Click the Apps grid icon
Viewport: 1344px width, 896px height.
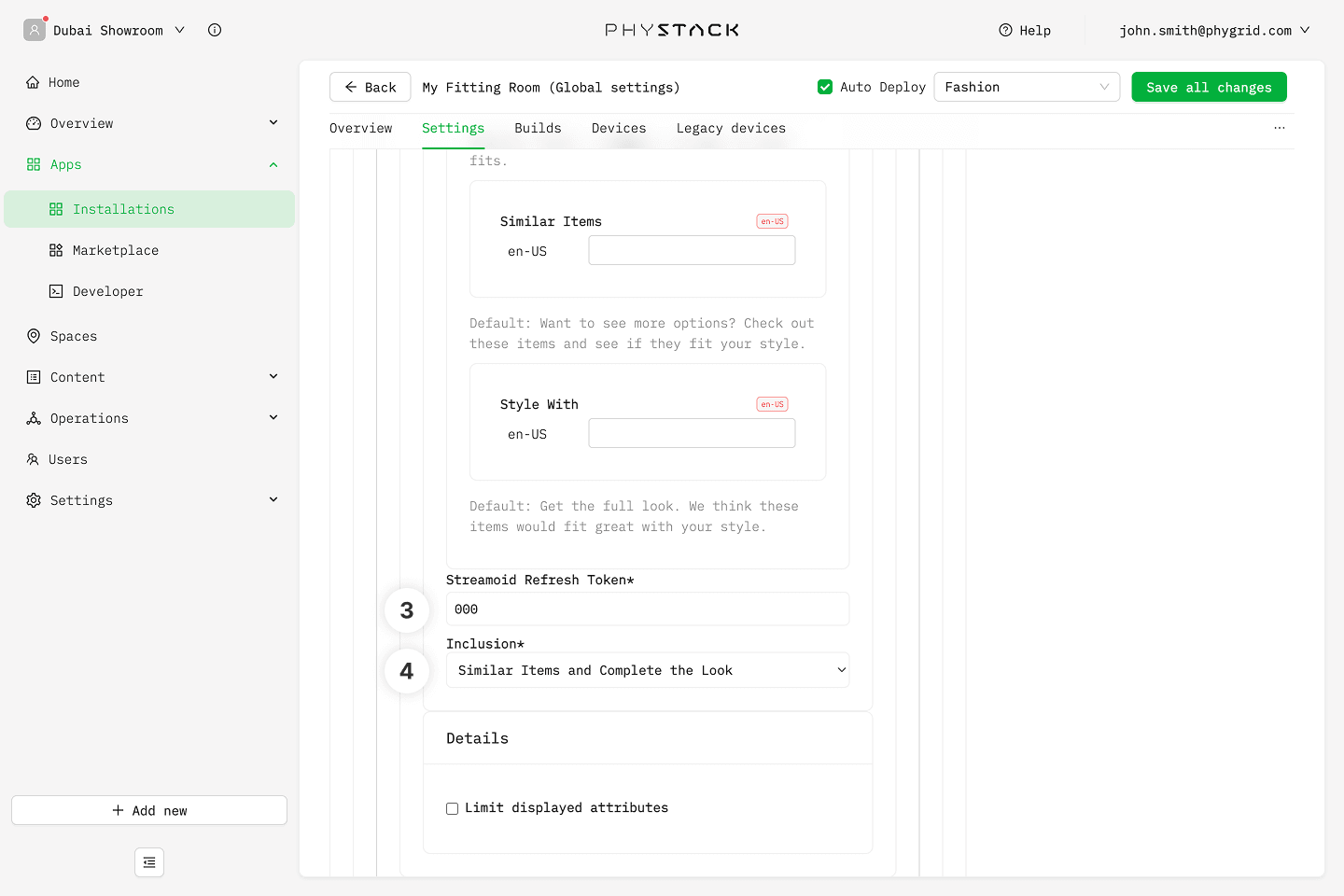click(x=34, y=164)
